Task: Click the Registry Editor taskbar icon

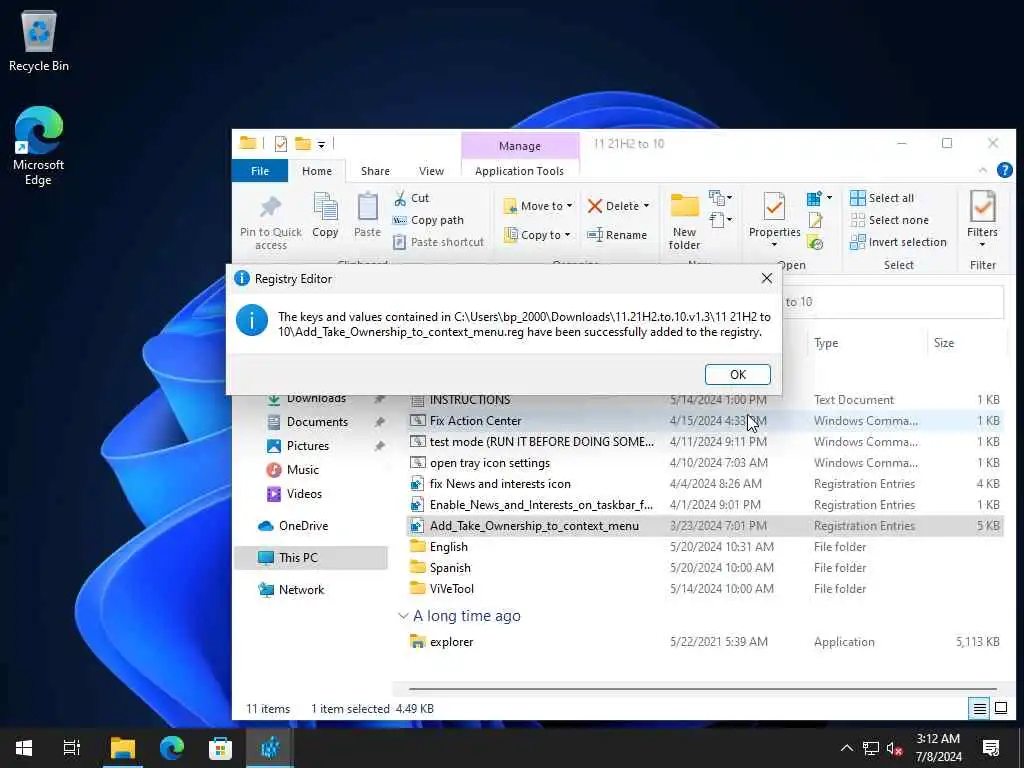Action: (x=270, y=748)
